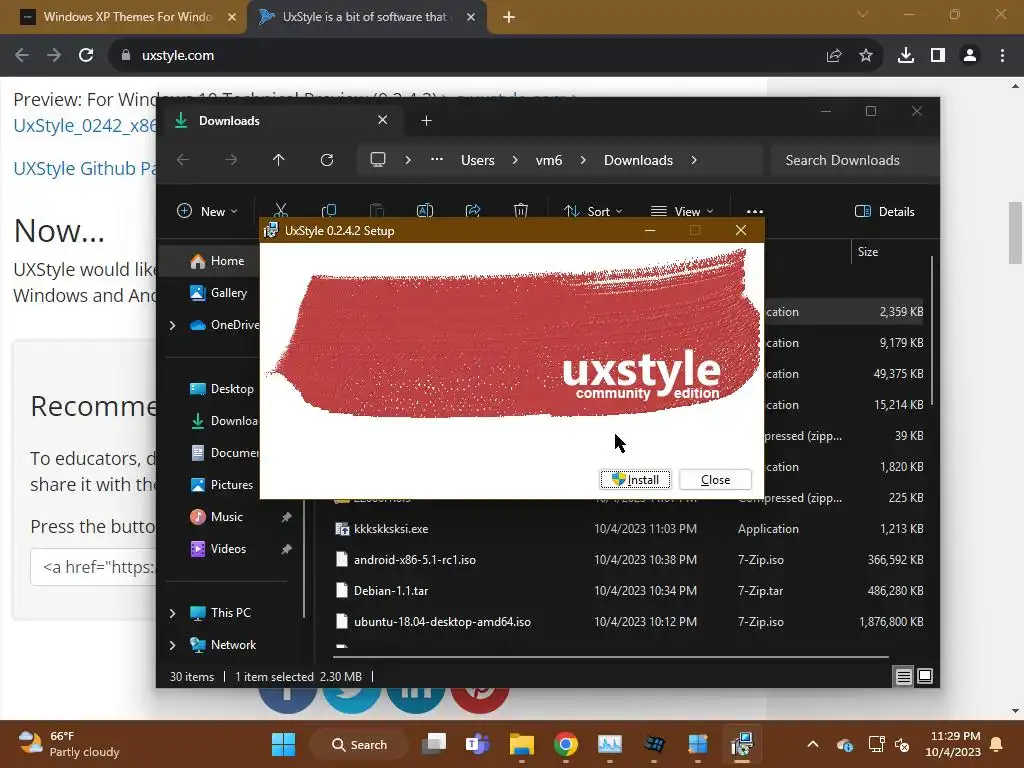Go up one folder in File Explorer

pos(278,160)
